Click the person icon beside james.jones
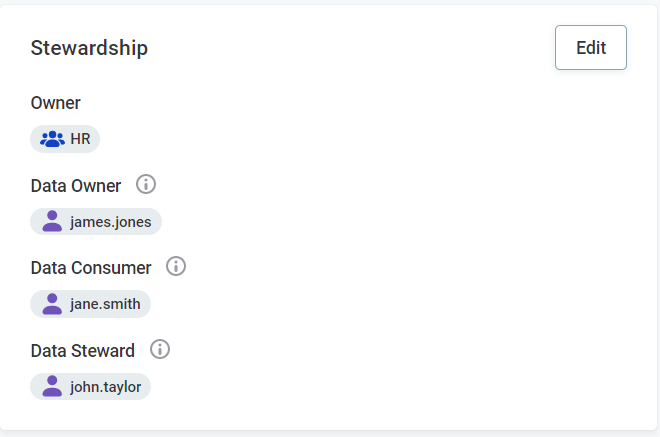660x437 pixels. [x=52, y=221]
